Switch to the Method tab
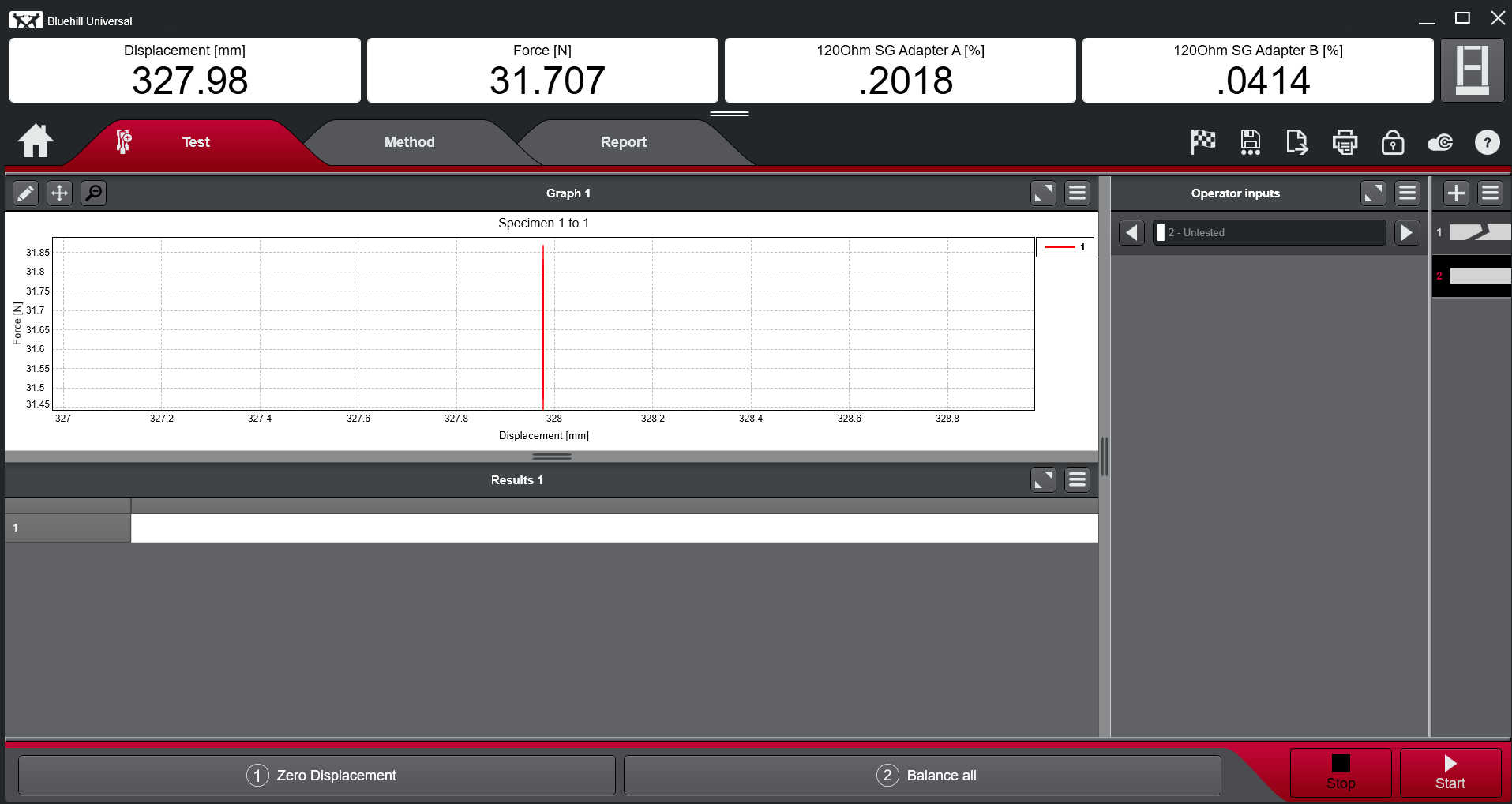Viewport: 1512px width, 804px height. [409, 142]
